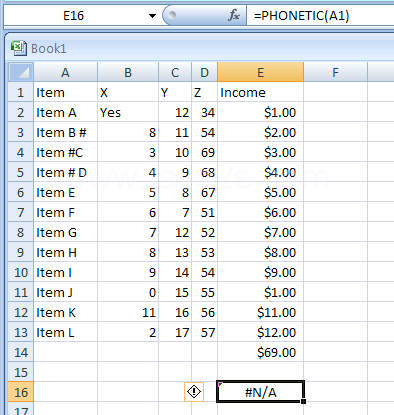This screenshot has height=415, width=394.
Task: Click the formula bar expand circle handle
Action: click(x=172, y=15)
